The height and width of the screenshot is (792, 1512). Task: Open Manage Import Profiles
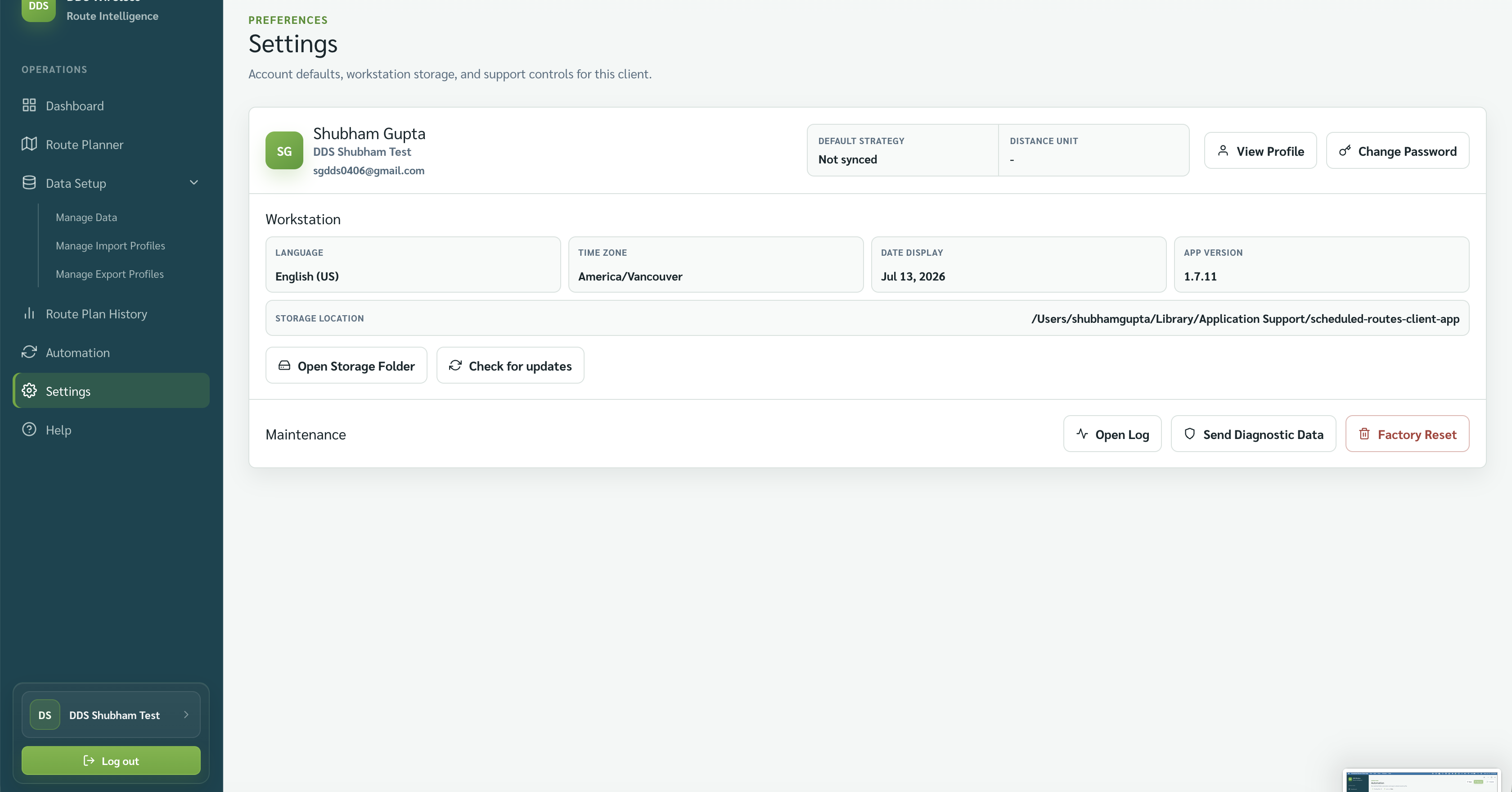click(x=110, y=245)
